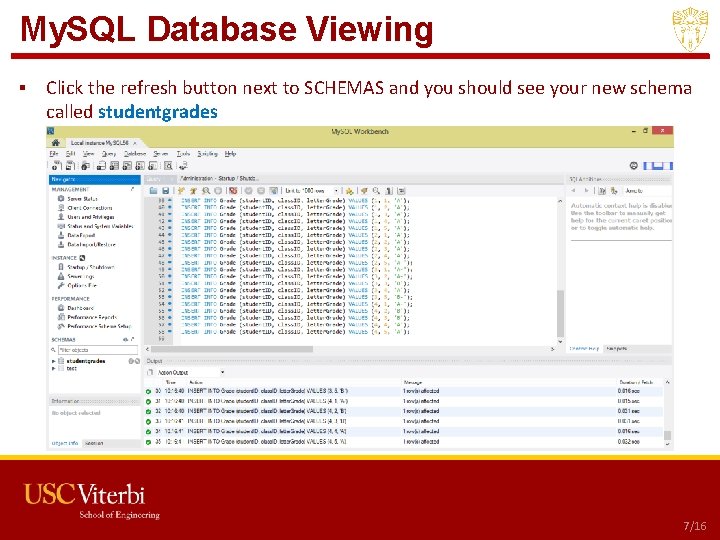
Task: Toggle automatic context help icon
Action: pos(602,191)
